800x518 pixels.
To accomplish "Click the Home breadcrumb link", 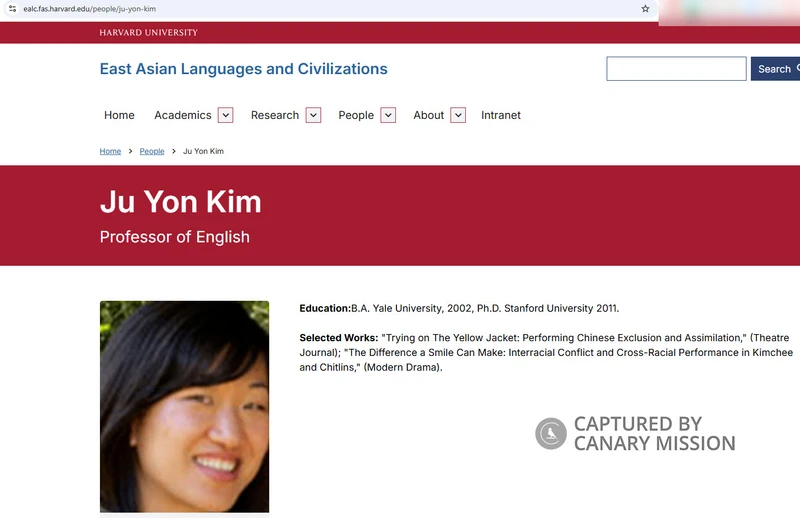I will coord(110,151).
